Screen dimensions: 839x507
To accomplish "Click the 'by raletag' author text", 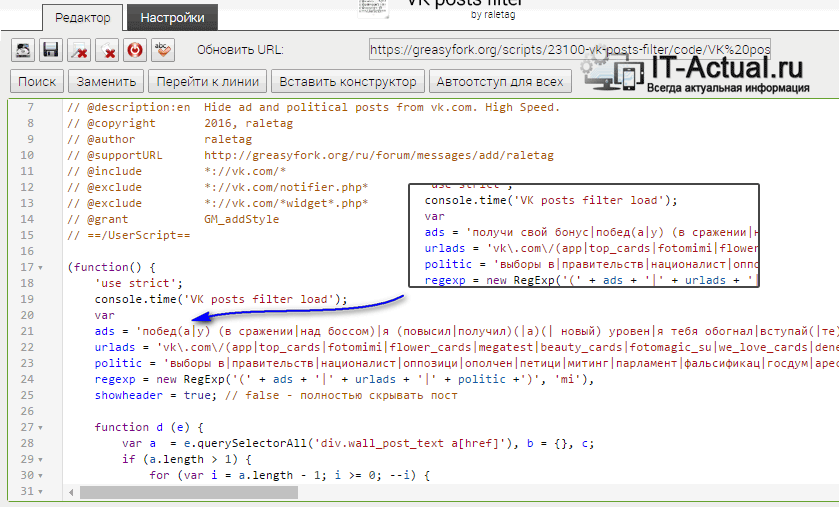I will point(493,14).
